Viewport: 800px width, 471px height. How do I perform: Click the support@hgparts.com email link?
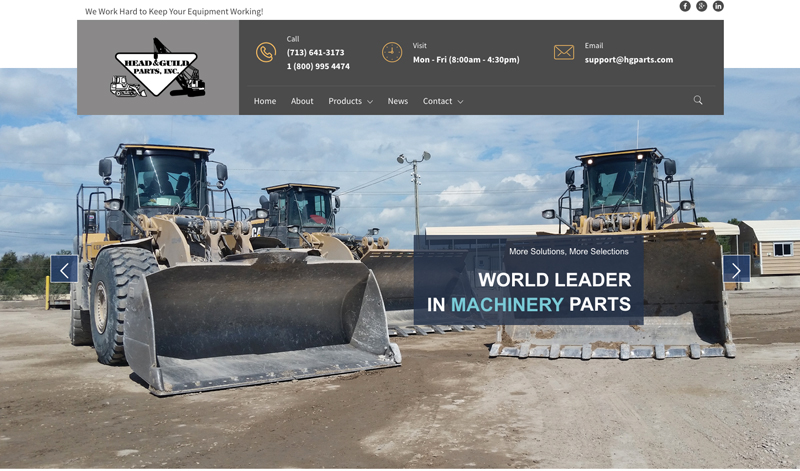pyautogui.click(x=628, y=60)
